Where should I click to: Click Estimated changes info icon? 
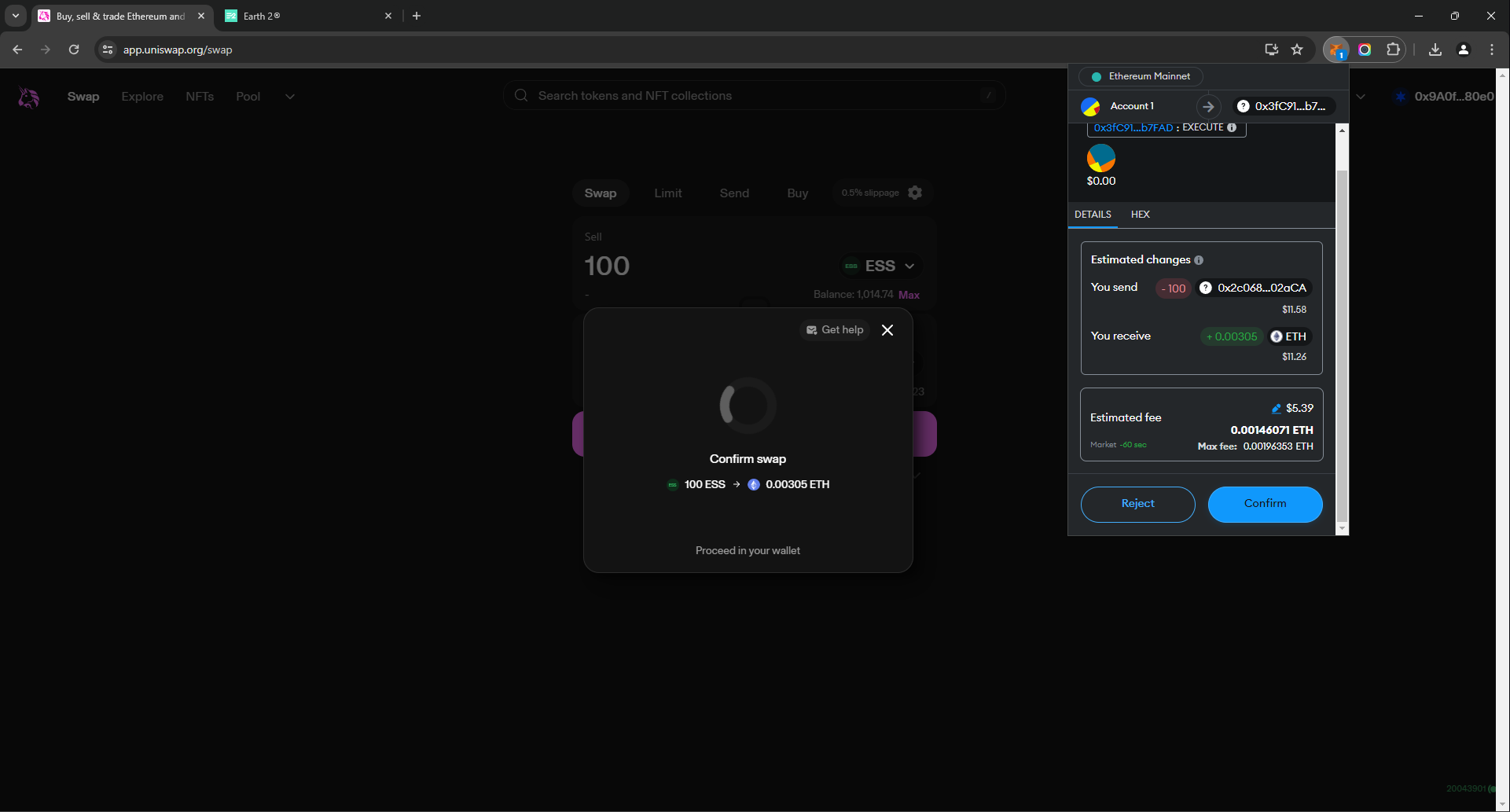coord(1199,260)
